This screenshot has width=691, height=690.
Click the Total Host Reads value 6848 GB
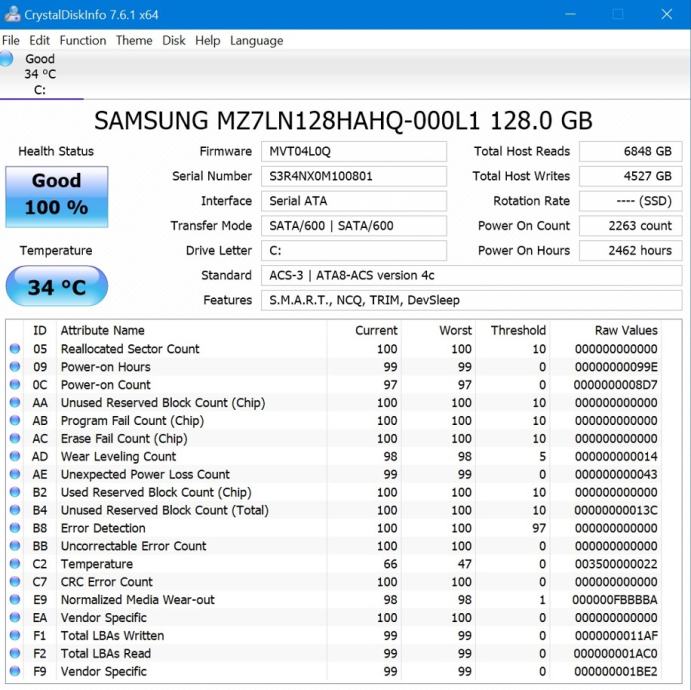(x=631, y=152)
